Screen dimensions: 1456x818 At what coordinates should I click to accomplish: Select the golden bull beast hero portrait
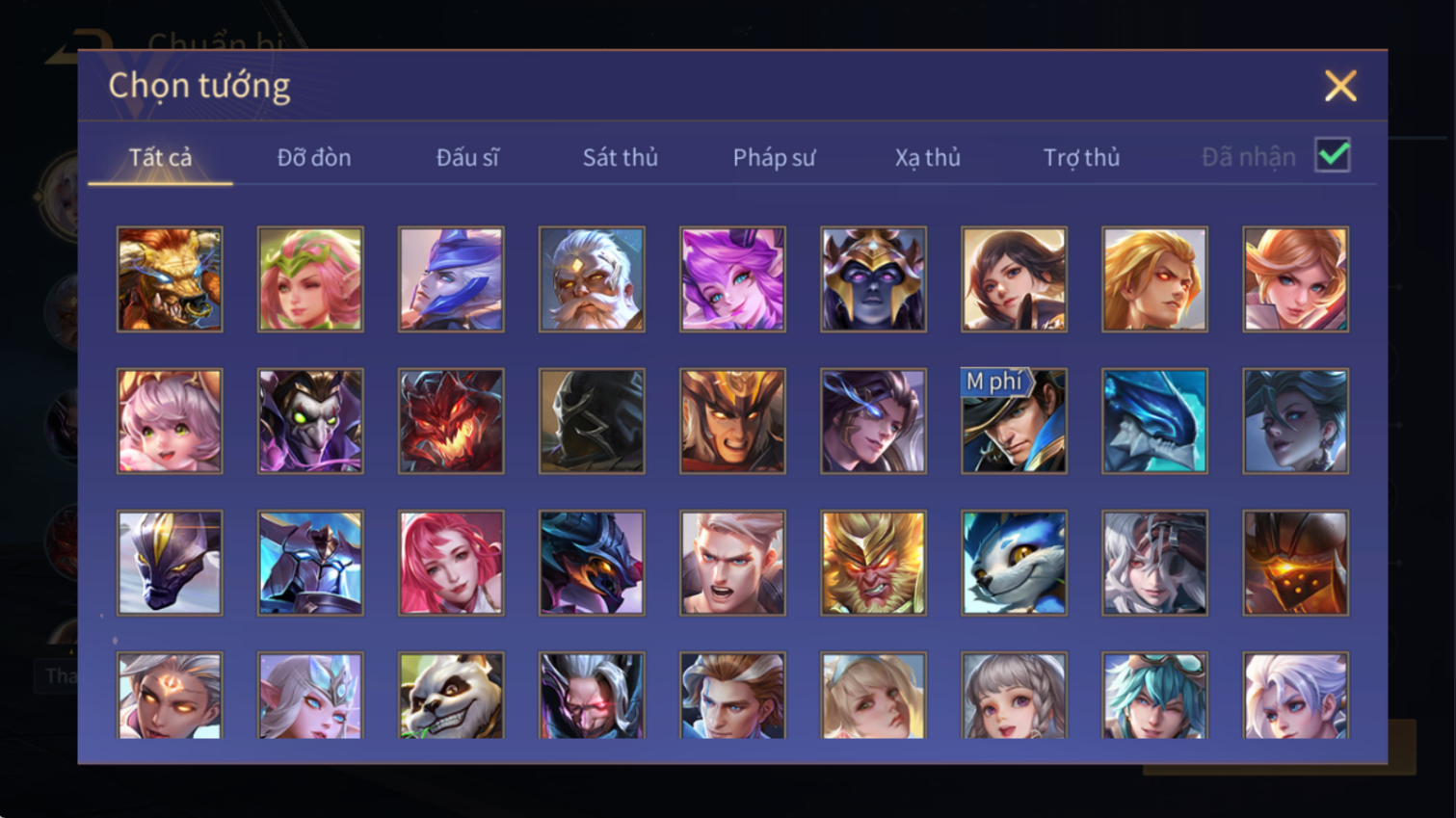point(170,279)
